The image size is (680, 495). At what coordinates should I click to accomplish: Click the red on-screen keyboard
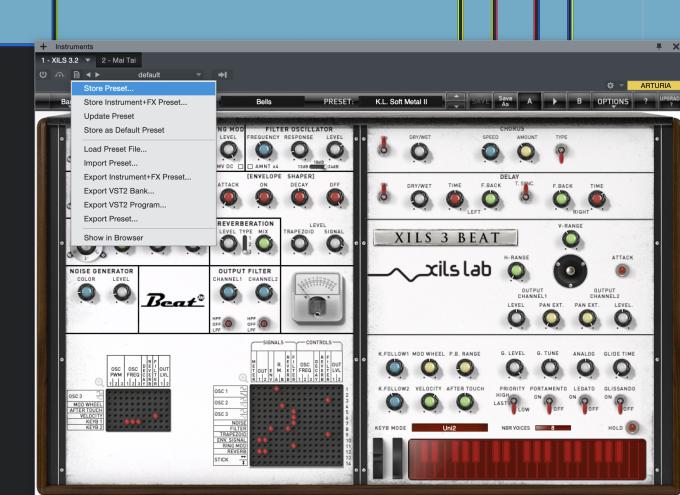coord(527,460)
